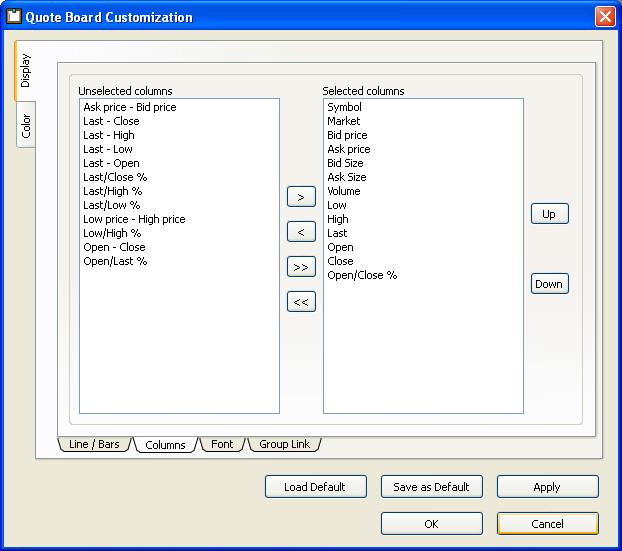Switch to the Color side tab
Viewport: 622px width, 551px height.
pos(26,125)
